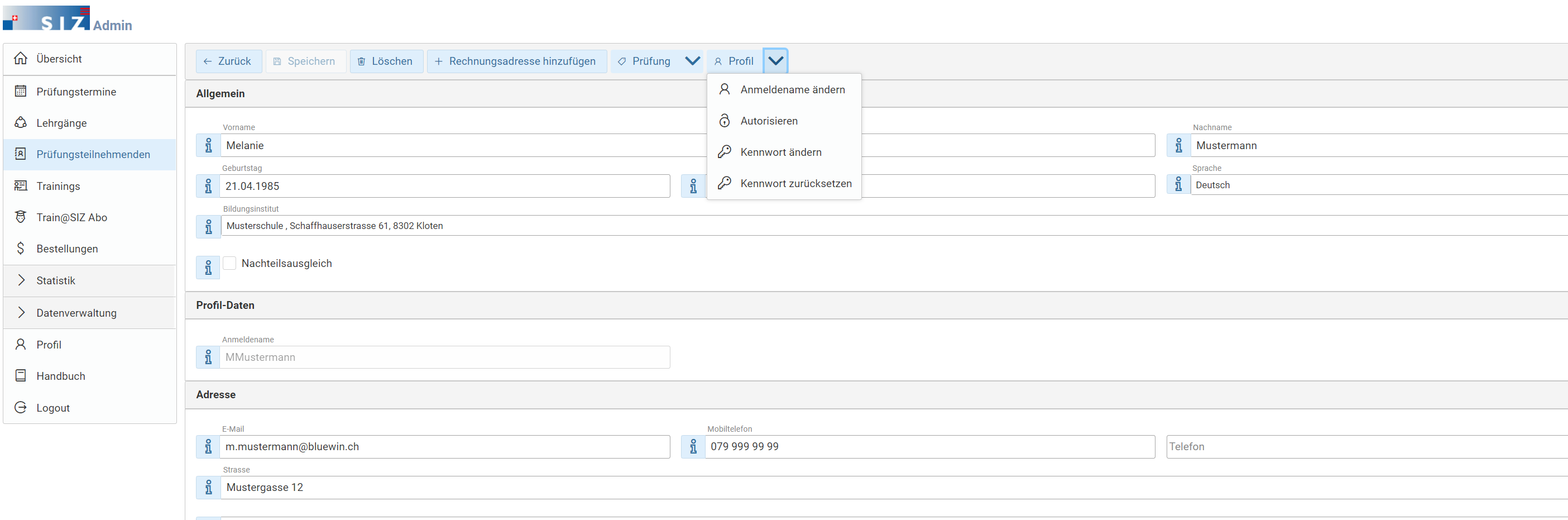Open the Prüfung dropdown arrow
The image size is (1568, 520).
coord(692,61)
